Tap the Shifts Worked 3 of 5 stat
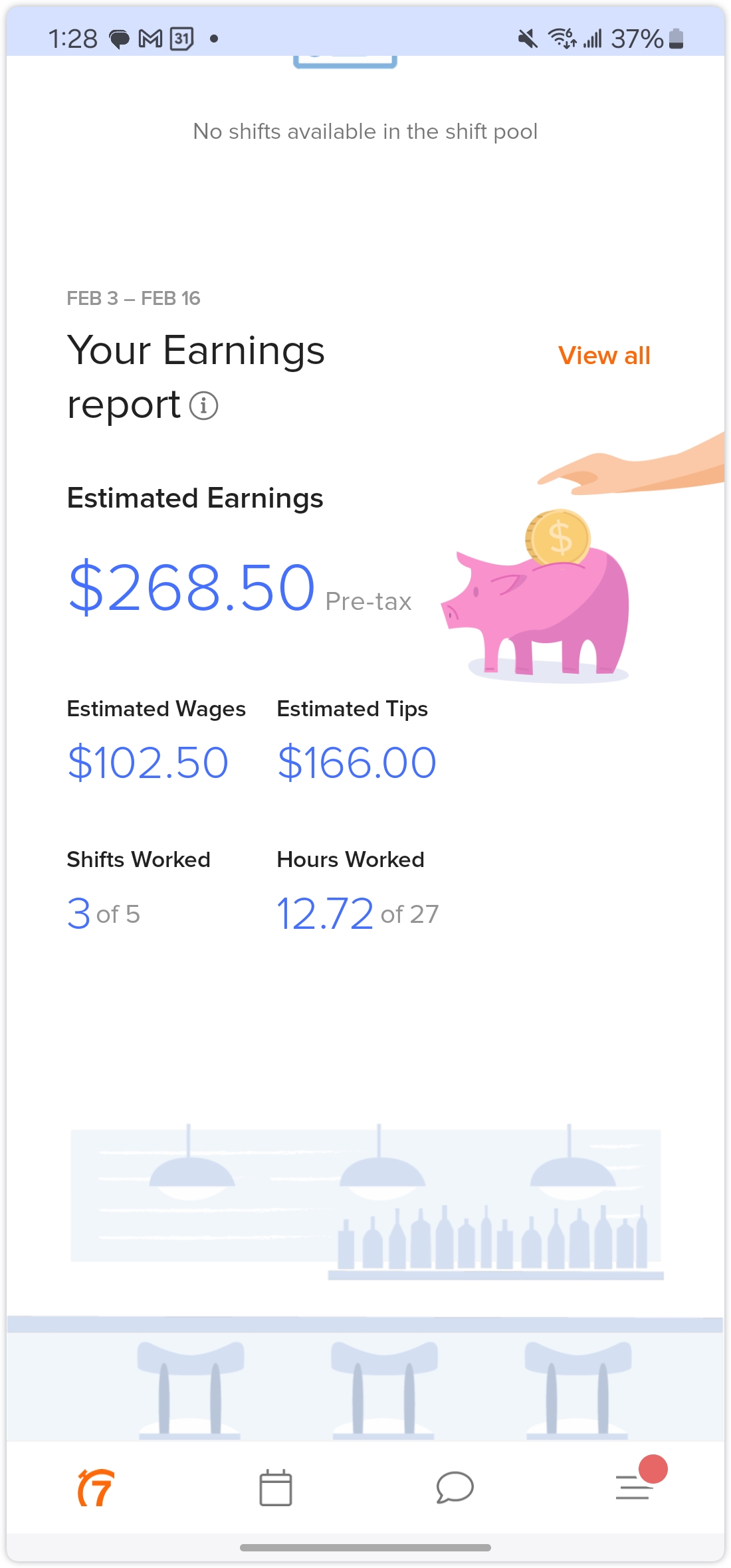731x1568 pixels. tap(104, 914)
